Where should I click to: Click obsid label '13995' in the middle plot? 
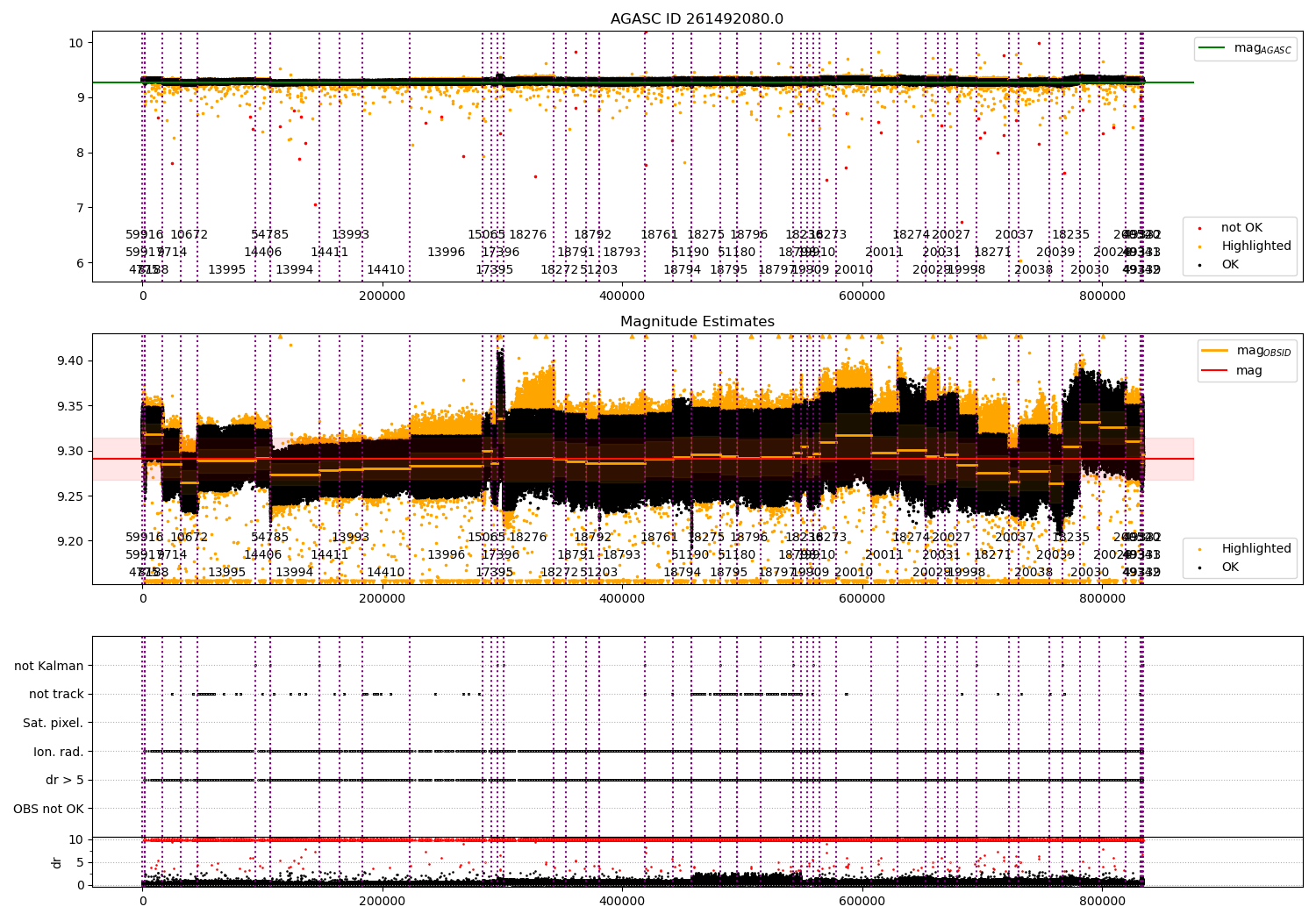(227, 573)
